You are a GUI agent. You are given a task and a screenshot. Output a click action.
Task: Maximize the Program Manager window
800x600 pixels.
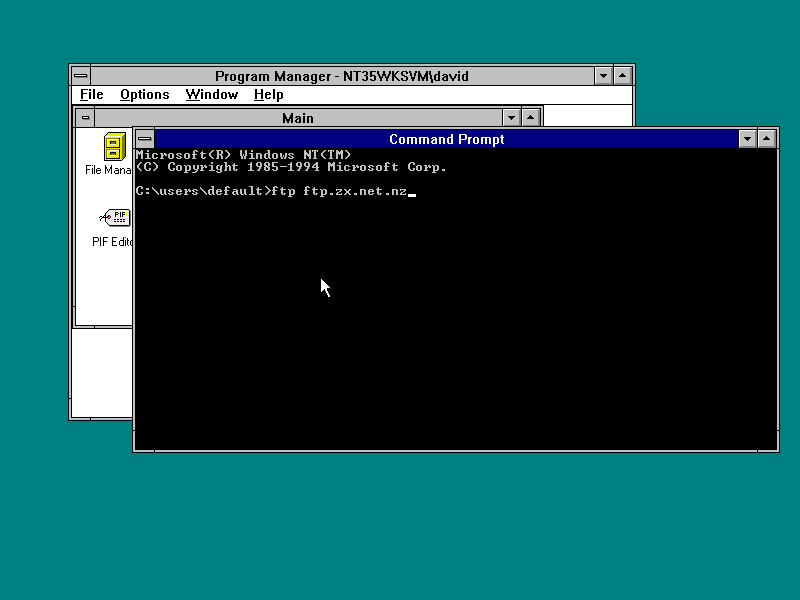[623, 76]
